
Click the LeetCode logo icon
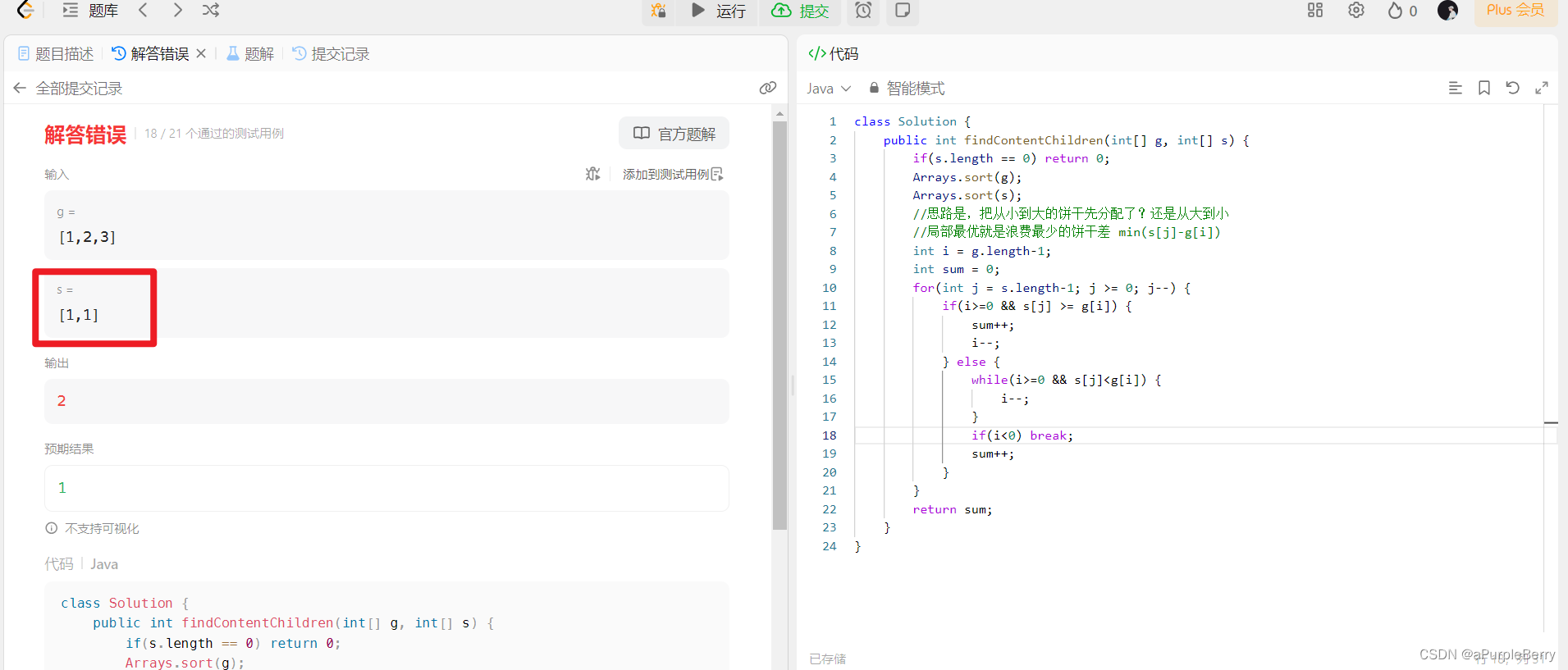25,10
